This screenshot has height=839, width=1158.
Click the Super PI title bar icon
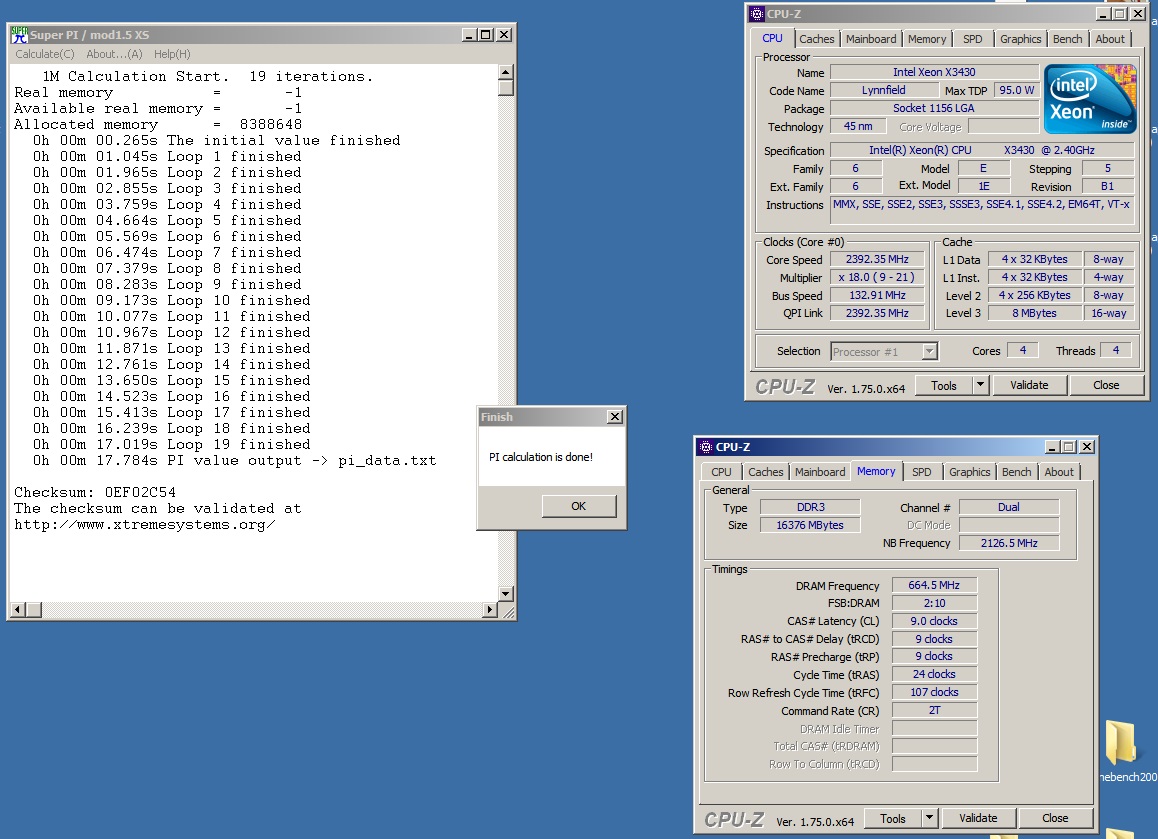[x=19, y=35]
